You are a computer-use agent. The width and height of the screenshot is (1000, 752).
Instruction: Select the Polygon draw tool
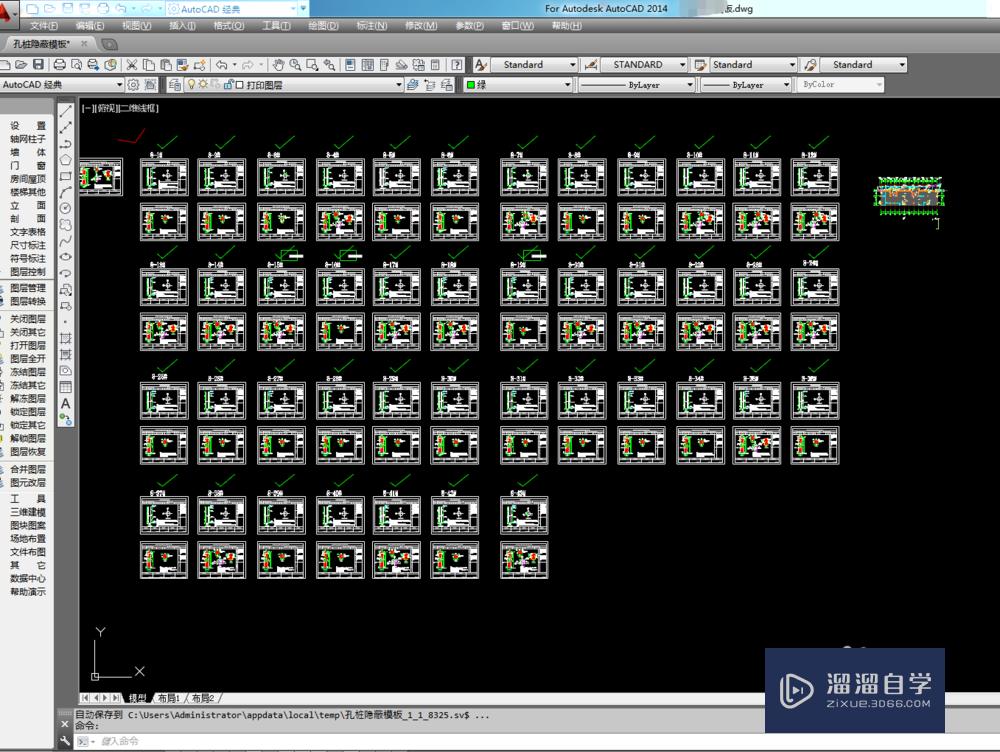click(x=65, y=160)
